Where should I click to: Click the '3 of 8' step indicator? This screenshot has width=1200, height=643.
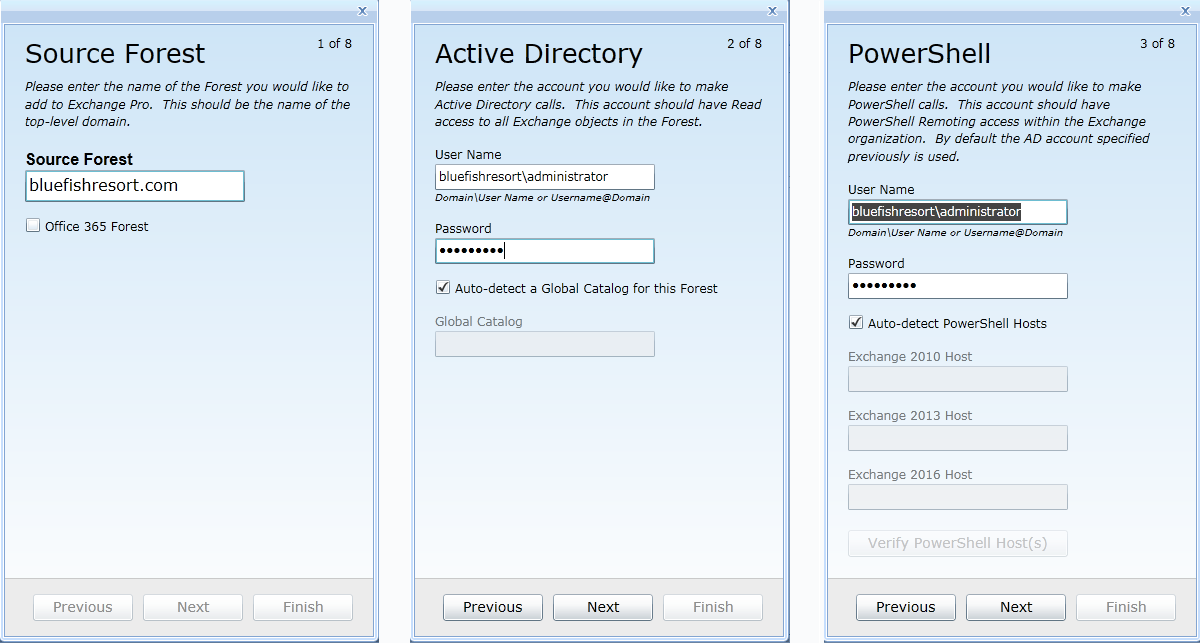tap(1157, 44)
